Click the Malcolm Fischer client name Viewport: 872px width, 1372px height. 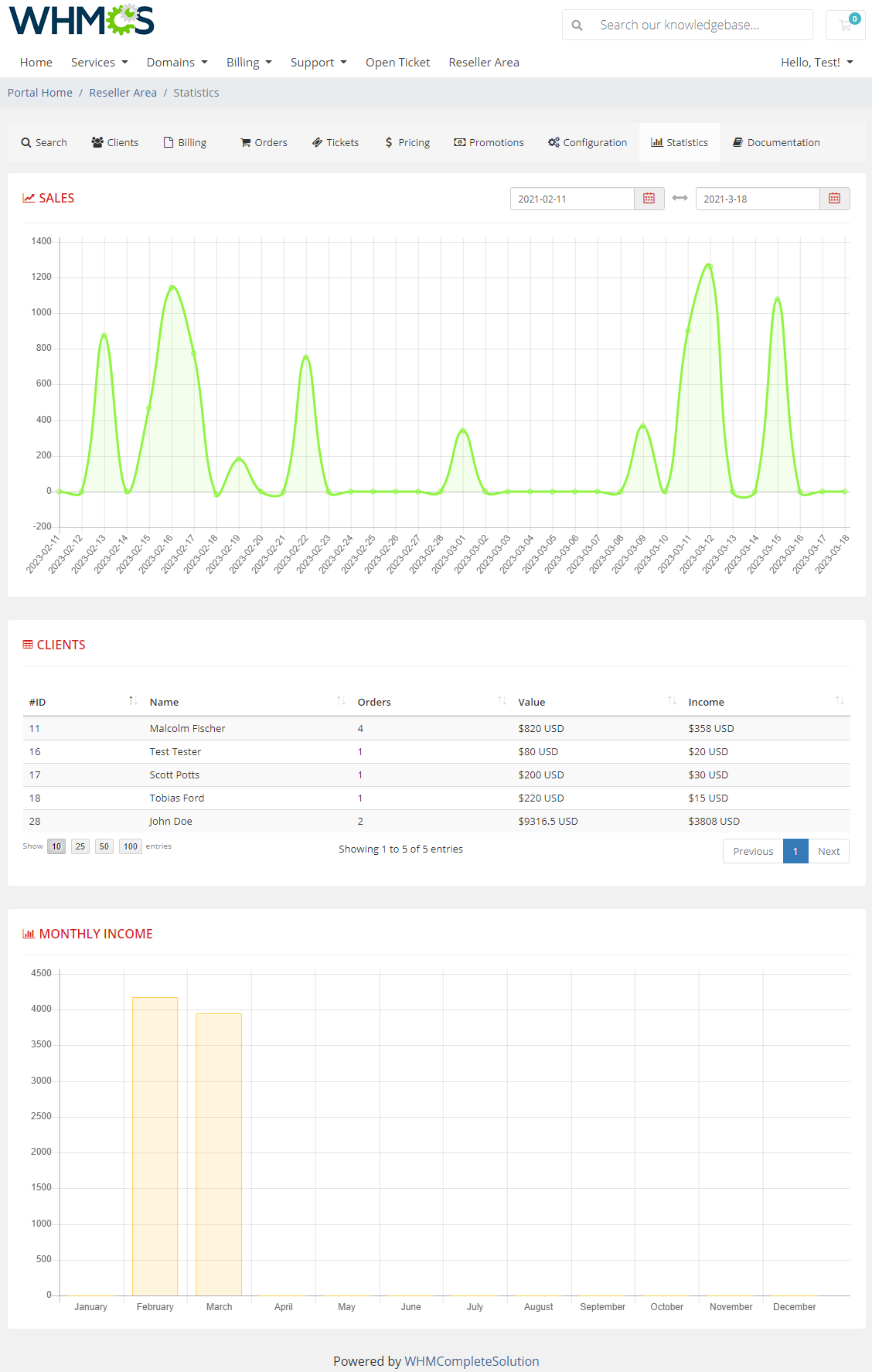point(187,728)
